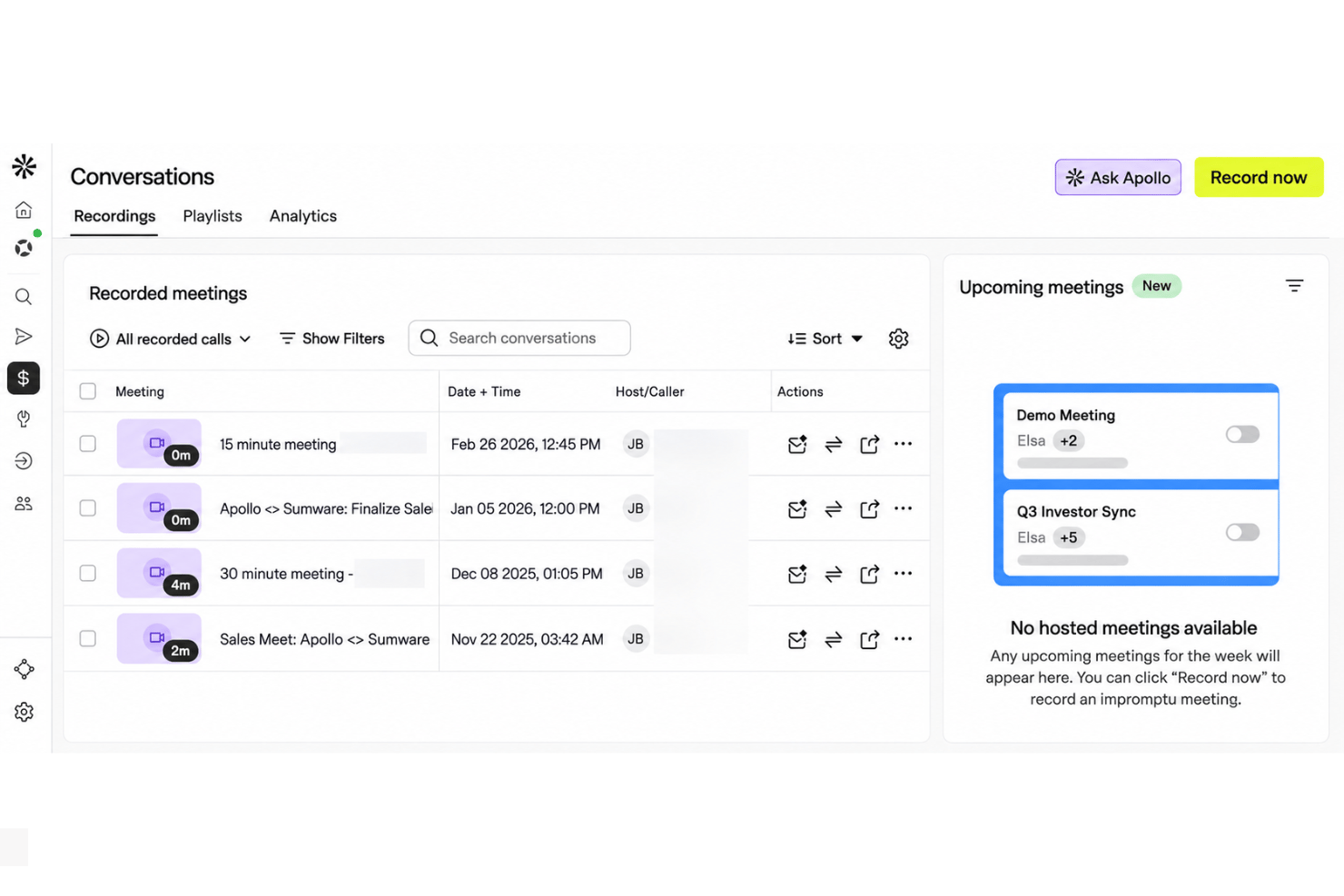
Task: Click the Search conversations field
Action: click(519, 338)
